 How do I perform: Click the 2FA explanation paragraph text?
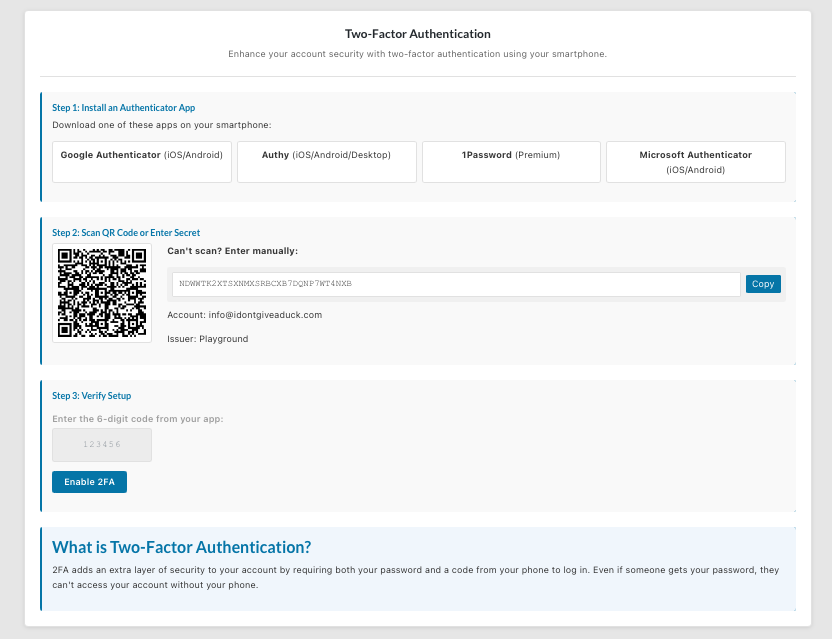(415, 577)
